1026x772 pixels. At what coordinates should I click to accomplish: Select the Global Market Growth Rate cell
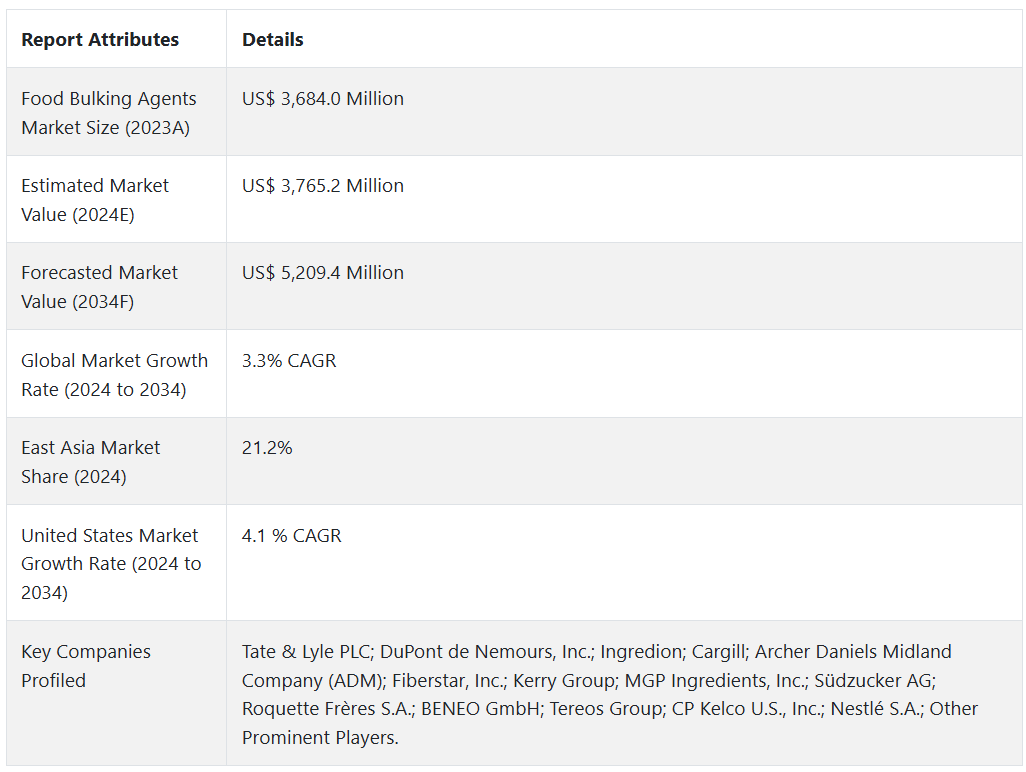point(114,375)
